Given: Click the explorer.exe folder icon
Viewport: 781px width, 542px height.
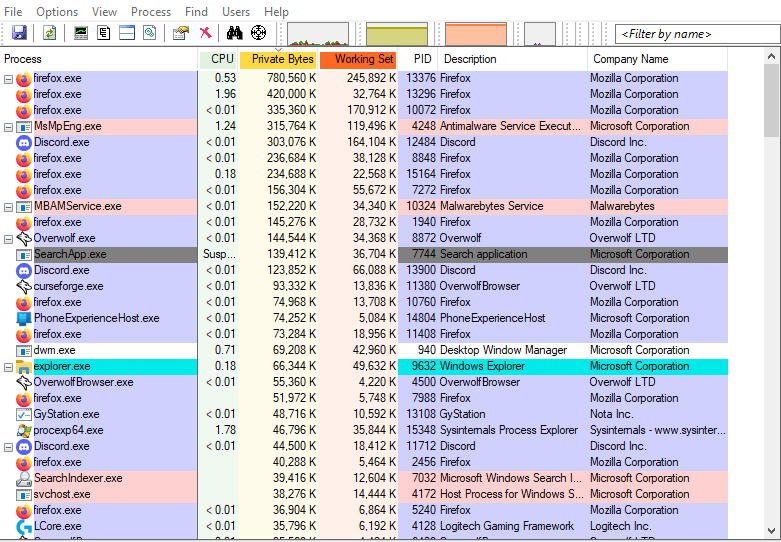Looking at the screenshot, I should pos(24,367).
